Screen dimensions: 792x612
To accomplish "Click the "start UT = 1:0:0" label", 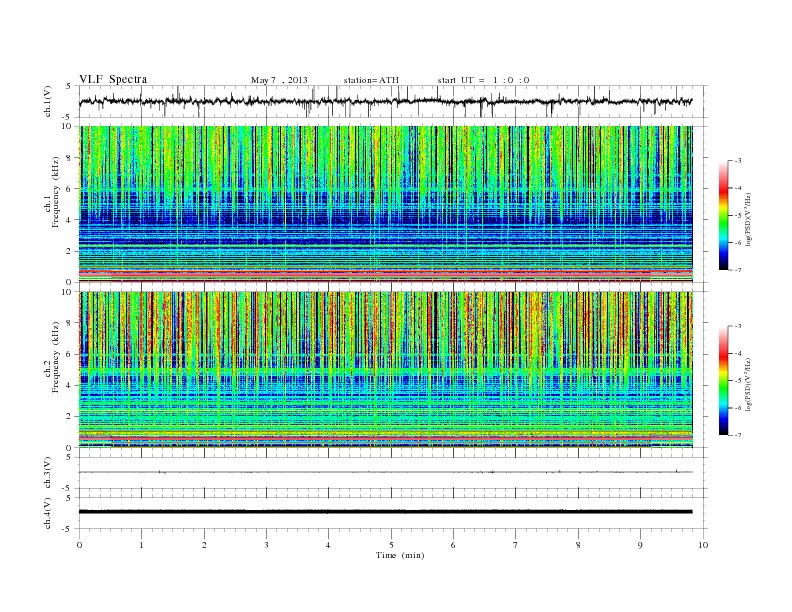I will pyautogui.click(x=483, y=80).
